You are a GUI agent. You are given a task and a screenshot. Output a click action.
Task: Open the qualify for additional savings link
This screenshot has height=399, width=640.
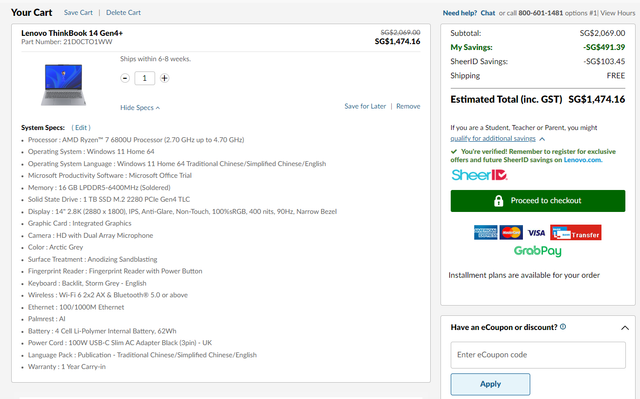click(493, 138)
